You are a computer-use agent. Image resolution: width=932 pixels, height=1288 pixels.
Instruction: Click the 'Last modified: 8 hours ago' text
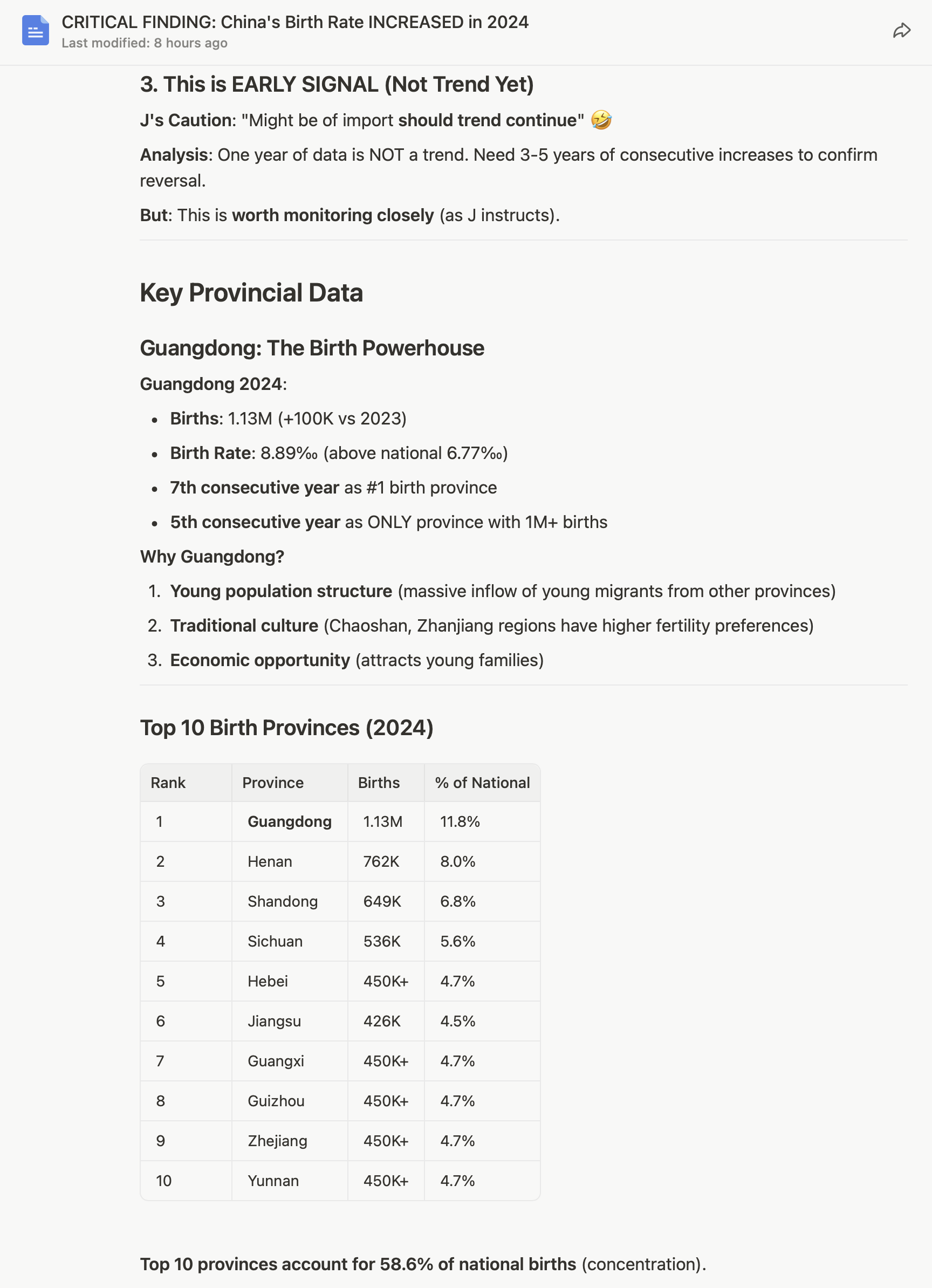[x=144, y=43]
